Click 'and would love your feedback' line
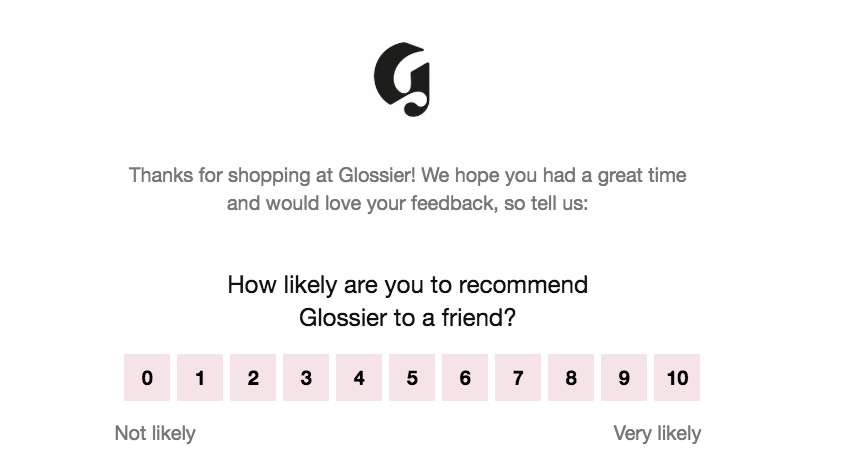The width and height of the screenshot is (849, 472). click(x=361, y=204)
